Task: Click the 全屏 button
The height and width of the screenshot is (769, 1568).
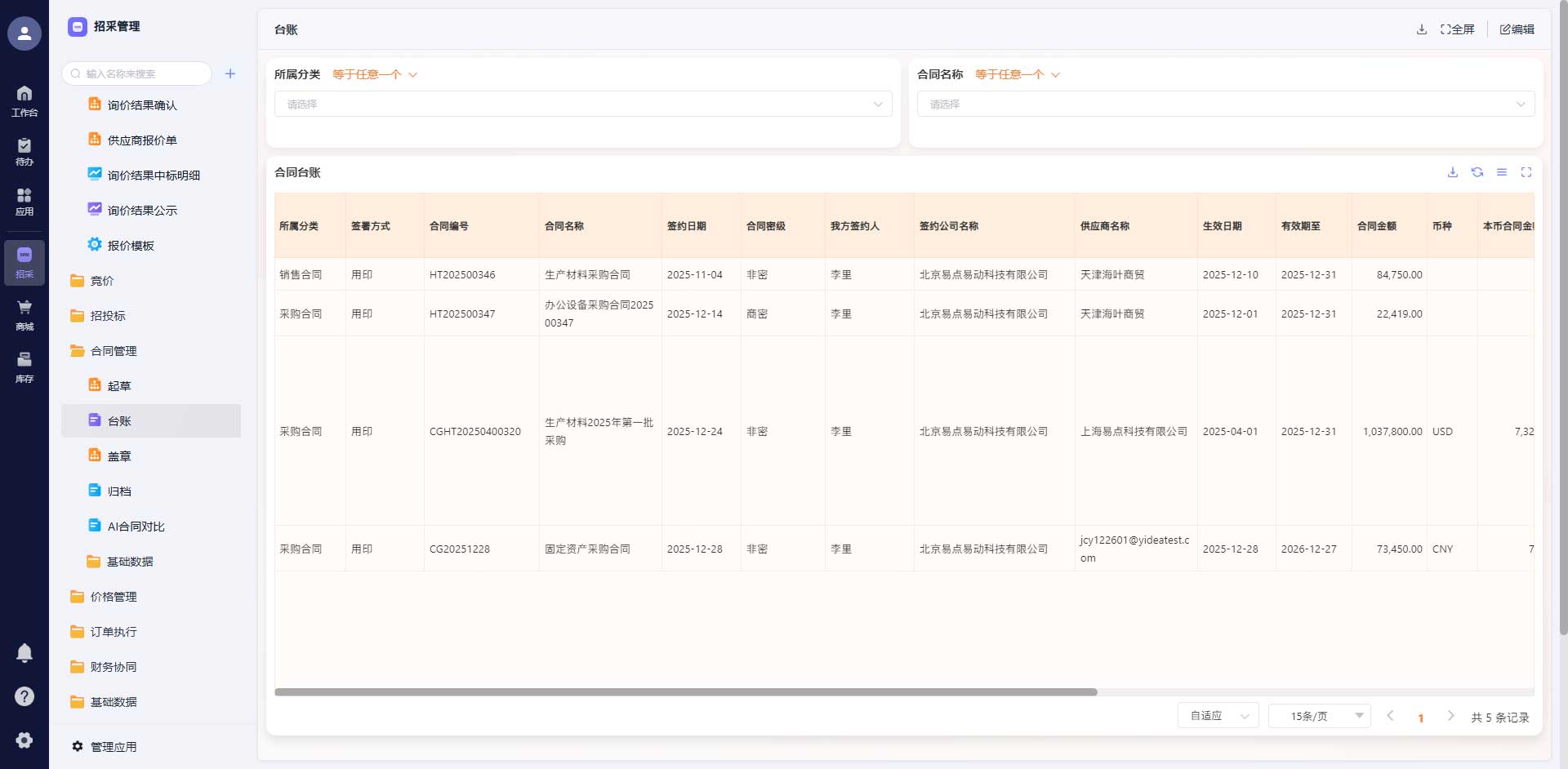Action: coord(1458,29)
